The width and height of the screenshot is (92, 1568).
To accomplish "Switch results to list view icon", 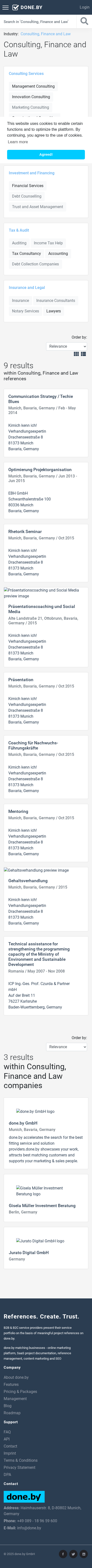I will click(83, 354).
